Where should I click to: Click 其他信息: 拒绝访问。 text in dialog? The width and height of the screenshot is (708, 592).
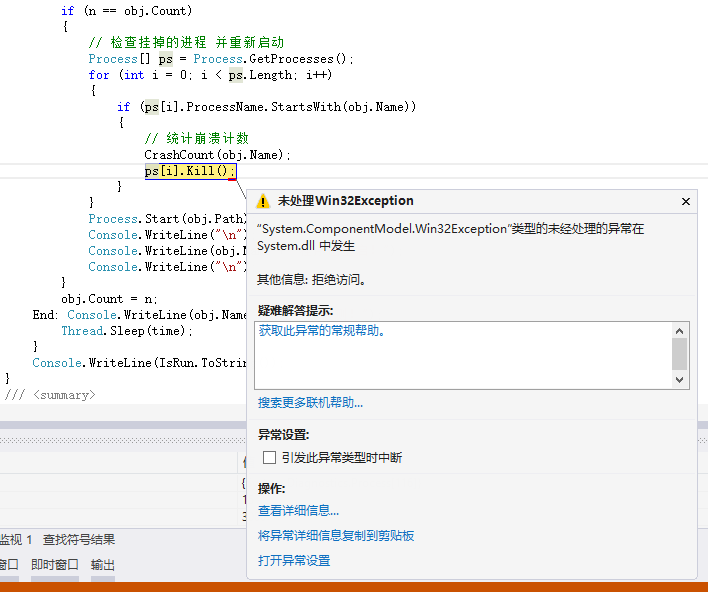click(x=312, y=280)
